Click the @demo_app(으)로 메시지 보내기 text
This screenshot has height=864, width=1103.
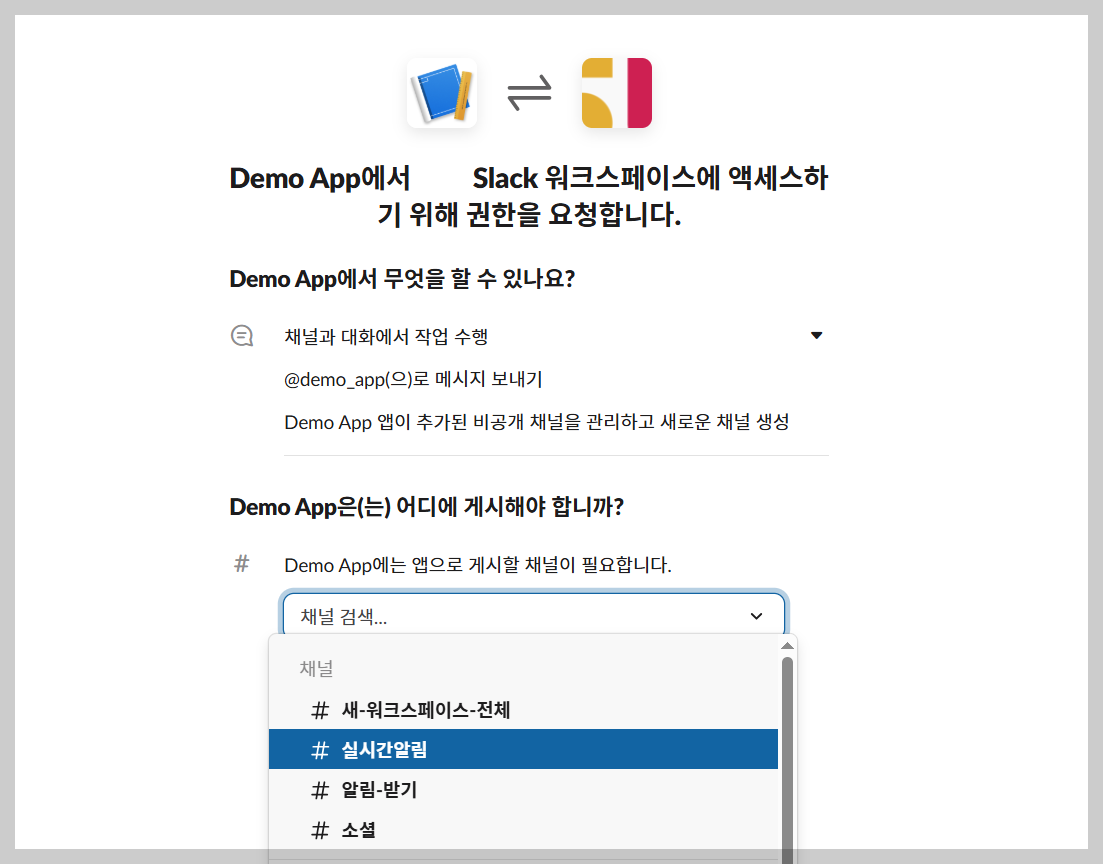413,379
